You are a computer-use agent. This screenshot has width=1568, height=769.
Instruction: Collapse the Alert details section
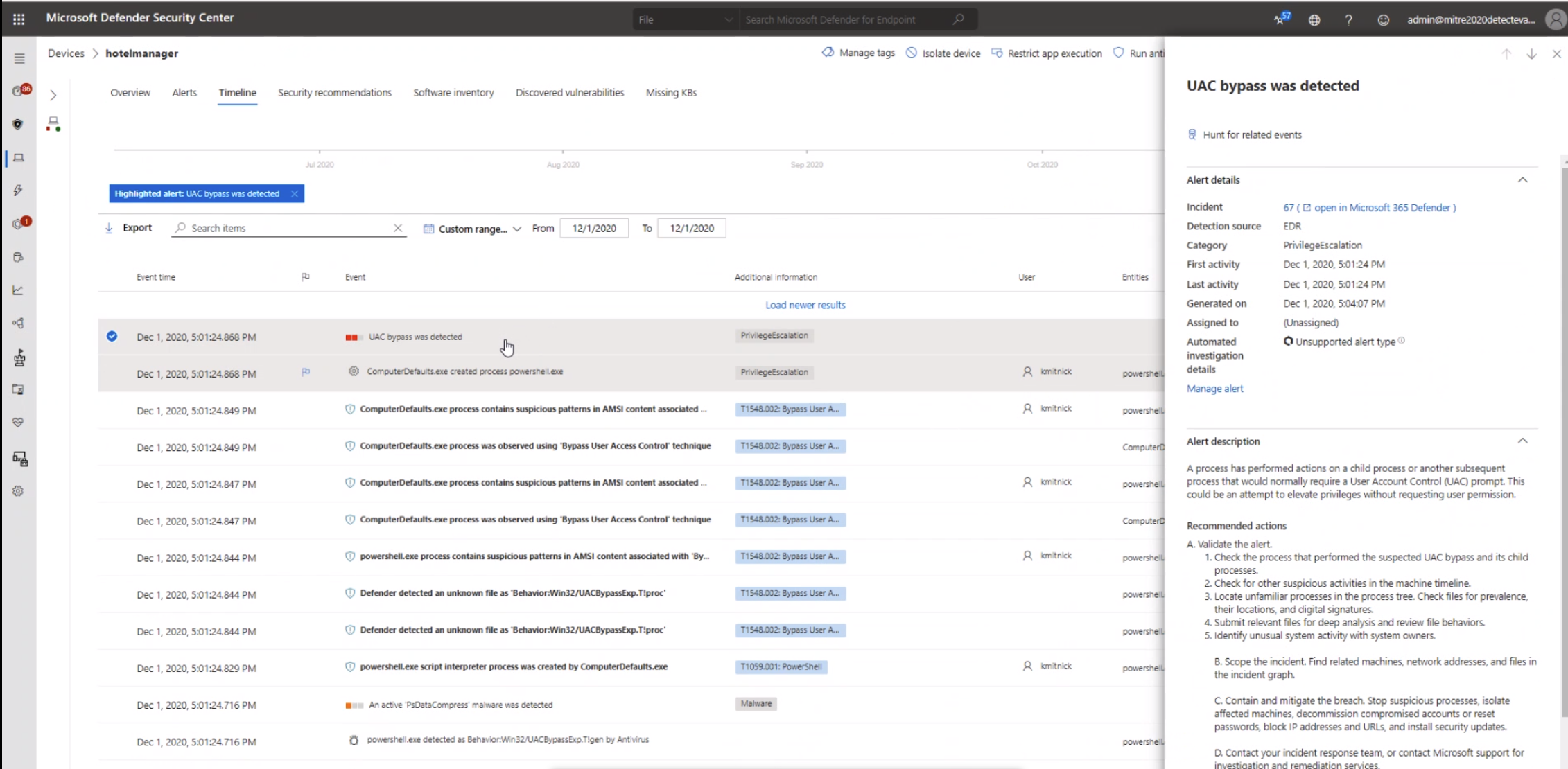(1522, 180)
